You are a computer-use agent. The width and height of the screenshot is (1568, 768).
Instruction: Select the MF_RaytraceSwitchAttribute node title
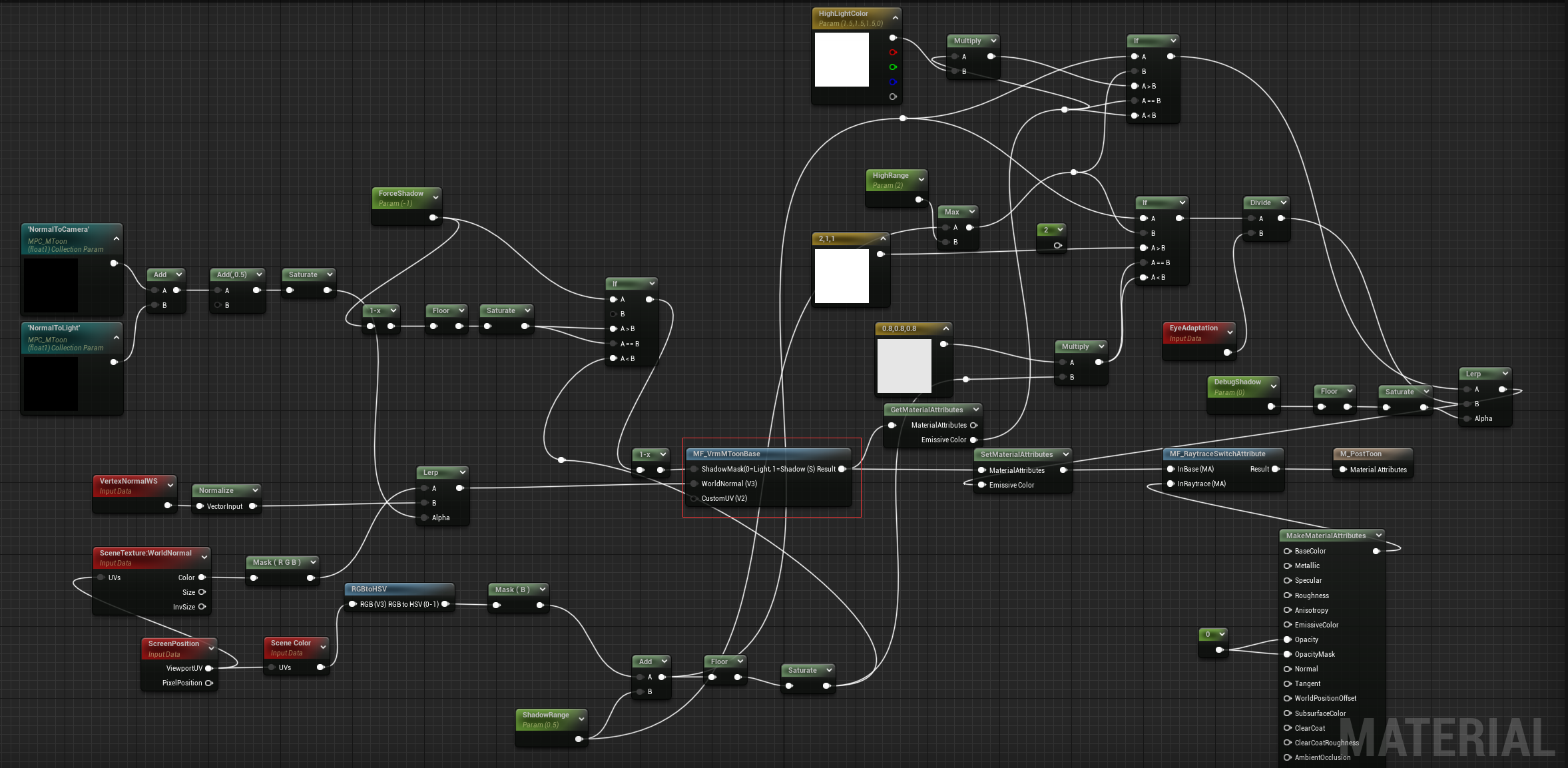1217,454
